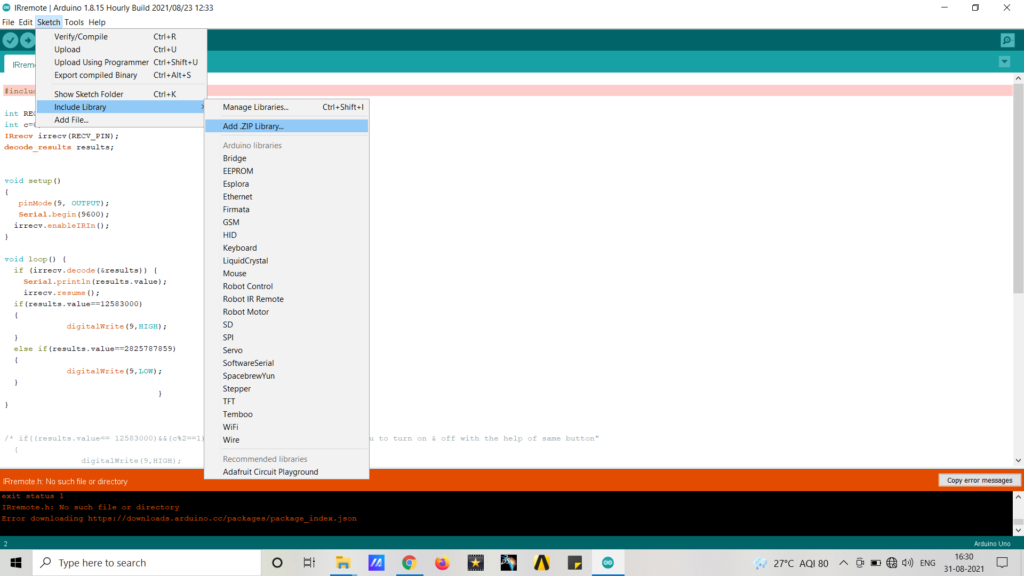This screenshot has height=576, width=1024.
Task: Include the SoftwareSerial library
Action: (287, 363)
